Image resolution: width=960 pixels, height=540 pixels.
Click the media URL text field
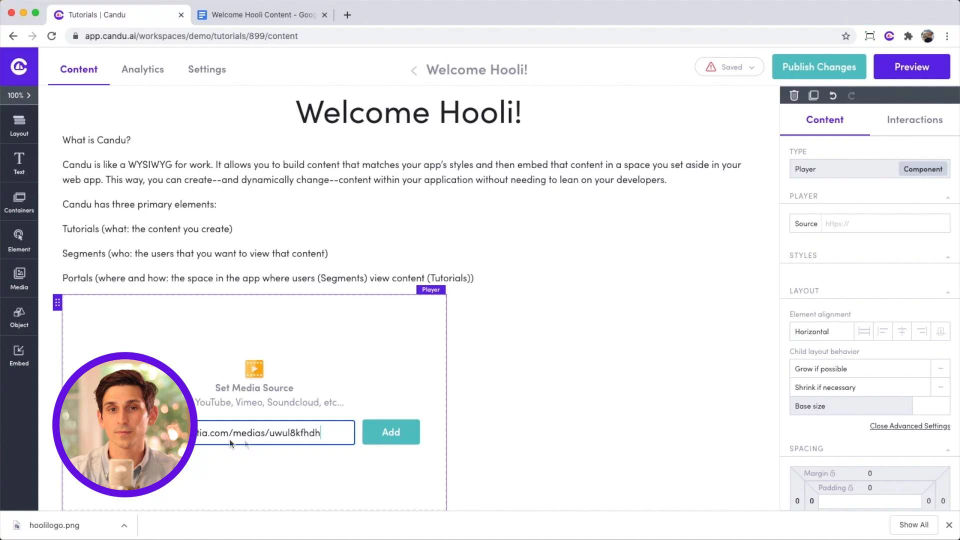pos(273,432)
